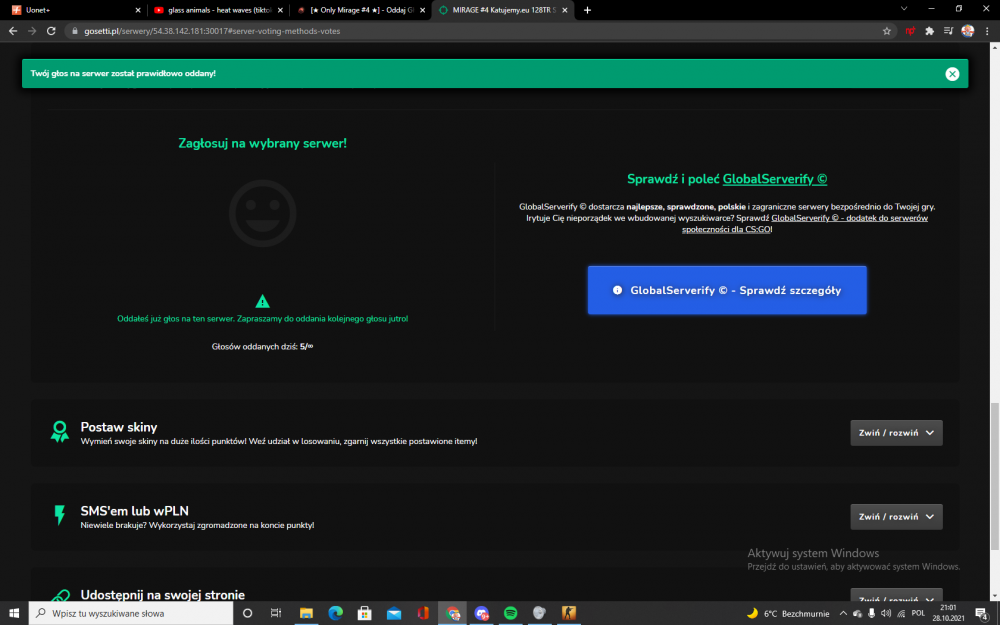Open the Chrome profile avatar
Screen dimensions: 1000x625
point(967,31)
